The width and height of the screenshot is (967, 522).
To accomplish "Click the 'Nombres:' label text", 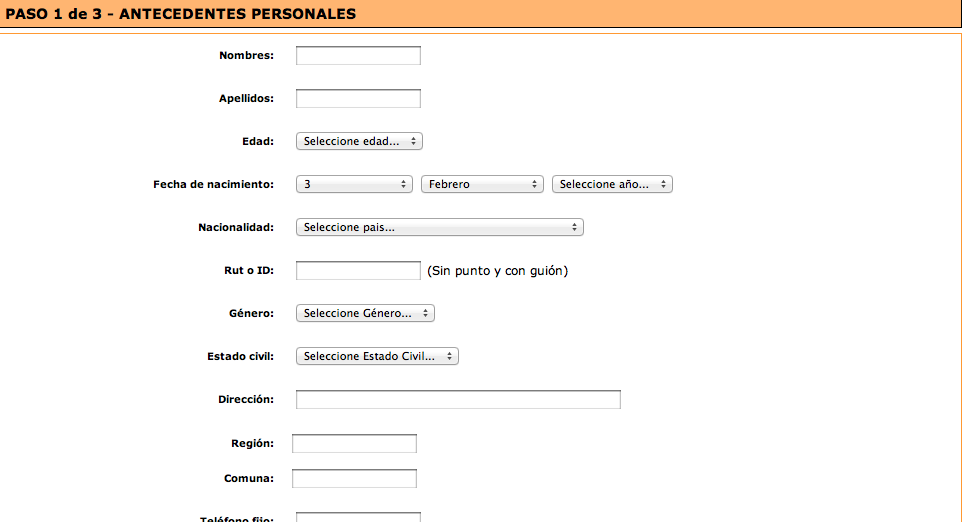I will (246, 55).
